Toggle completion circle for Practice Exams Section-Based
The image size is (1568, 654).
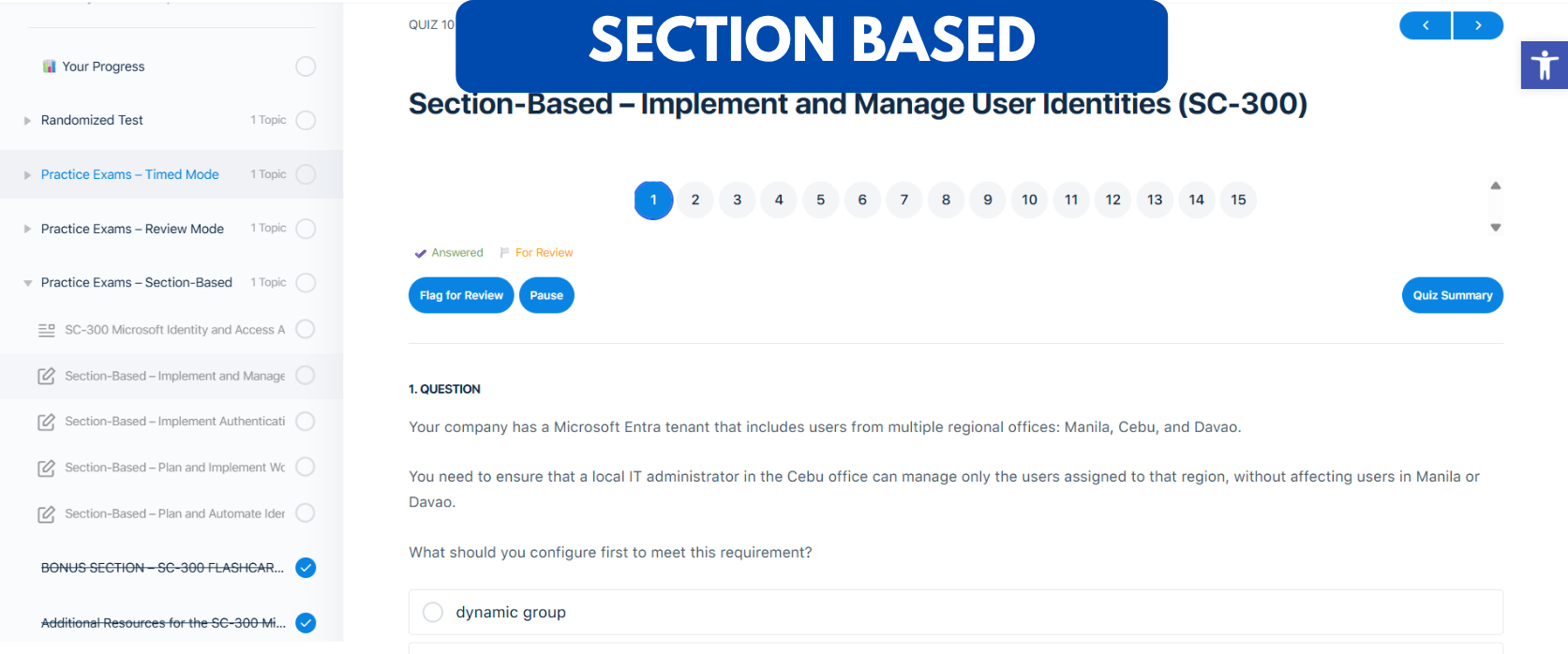(x=306, y=282)
